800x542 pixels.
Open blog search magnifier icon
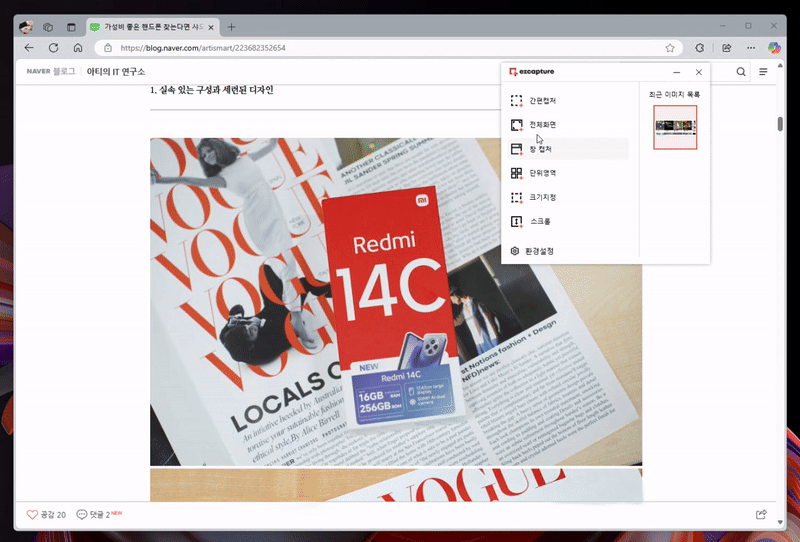tap(741, 72)
